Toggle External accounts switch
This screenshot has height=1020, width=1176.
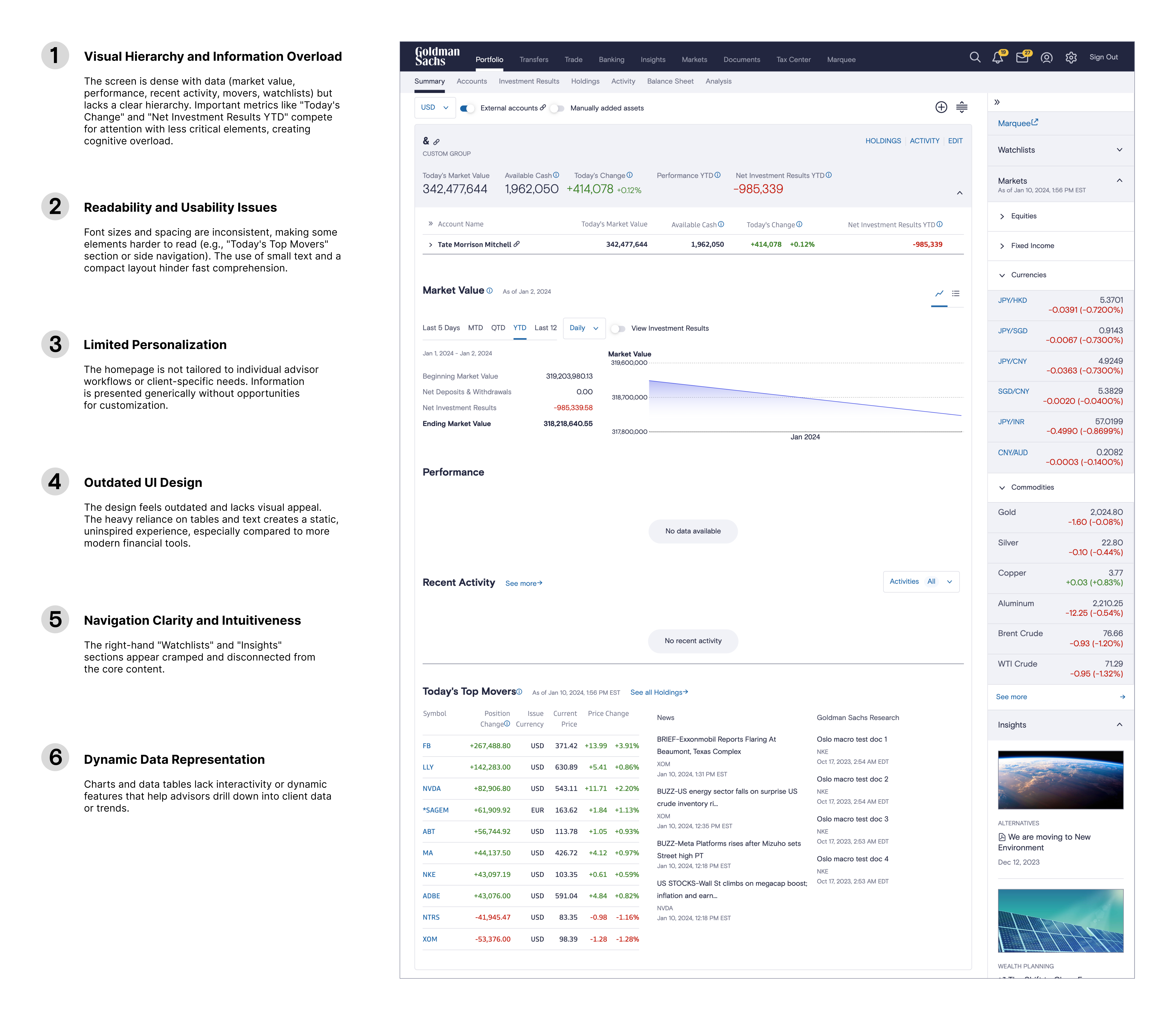(467, 108)
